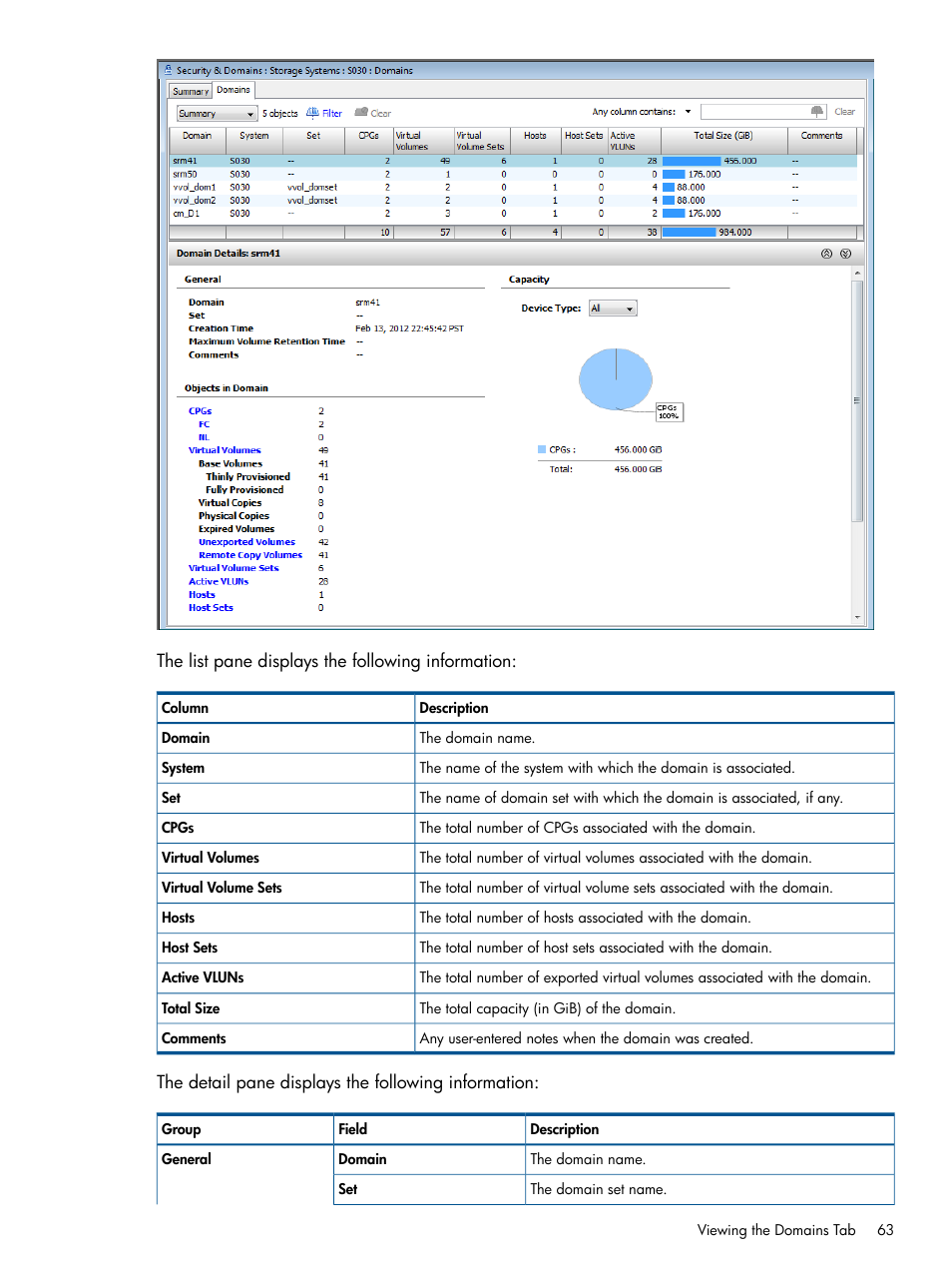Click the Filter binoculars icon
Image resolution: width=952 pixels, height=1269 pixels.
tap(312, 113)
